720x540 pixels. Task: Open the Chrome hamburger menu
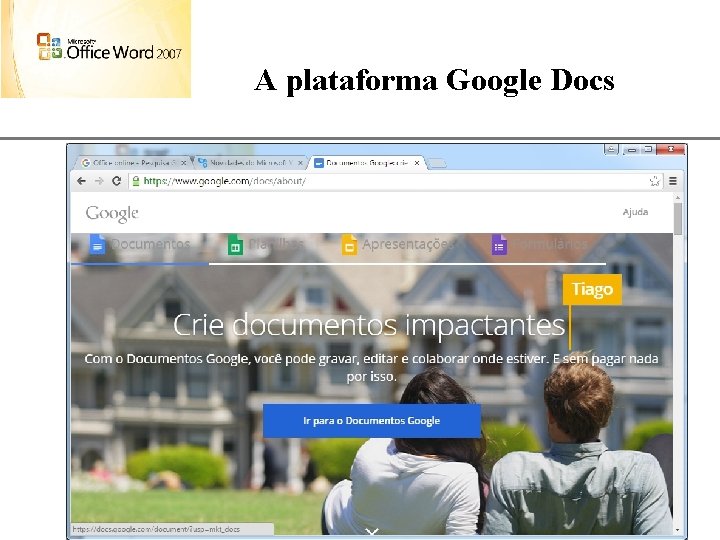point(673,181)
